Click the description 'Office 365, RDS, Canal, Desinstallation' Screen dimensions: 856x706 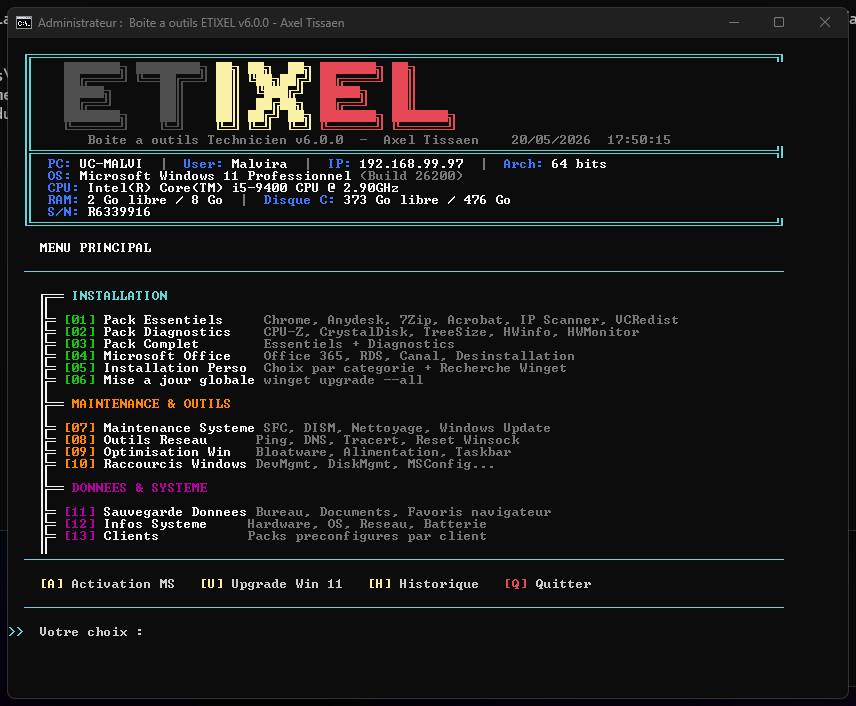tap(419, 356)
